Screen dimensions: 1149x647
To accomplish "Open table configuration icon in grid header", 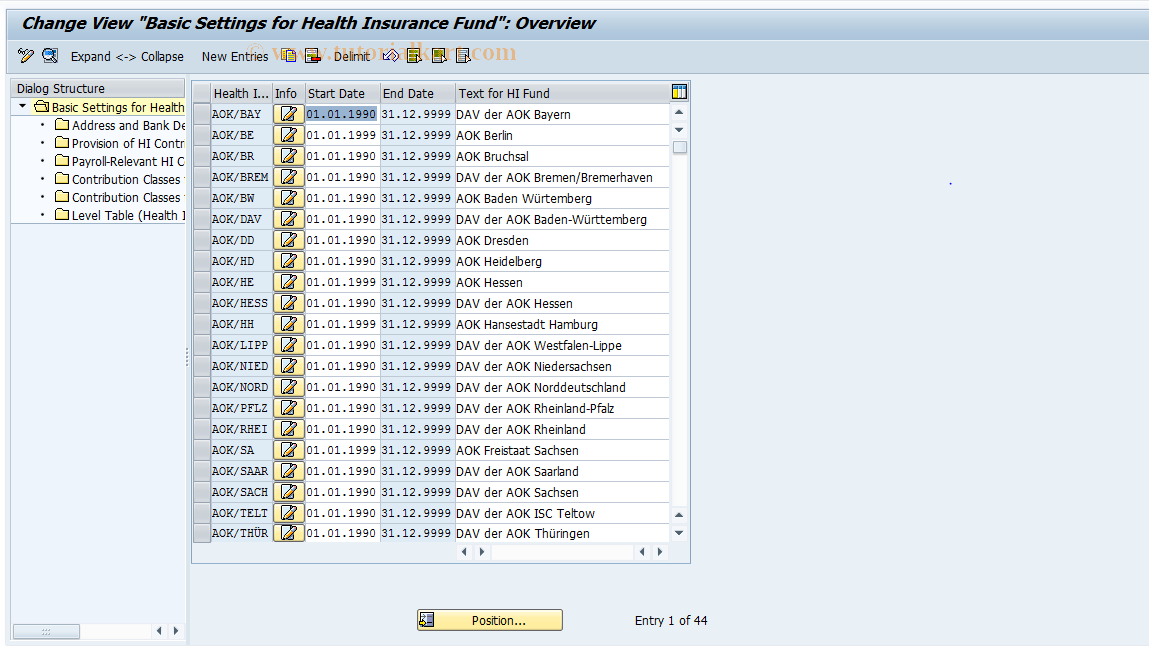I will click(x=679, y=92).
